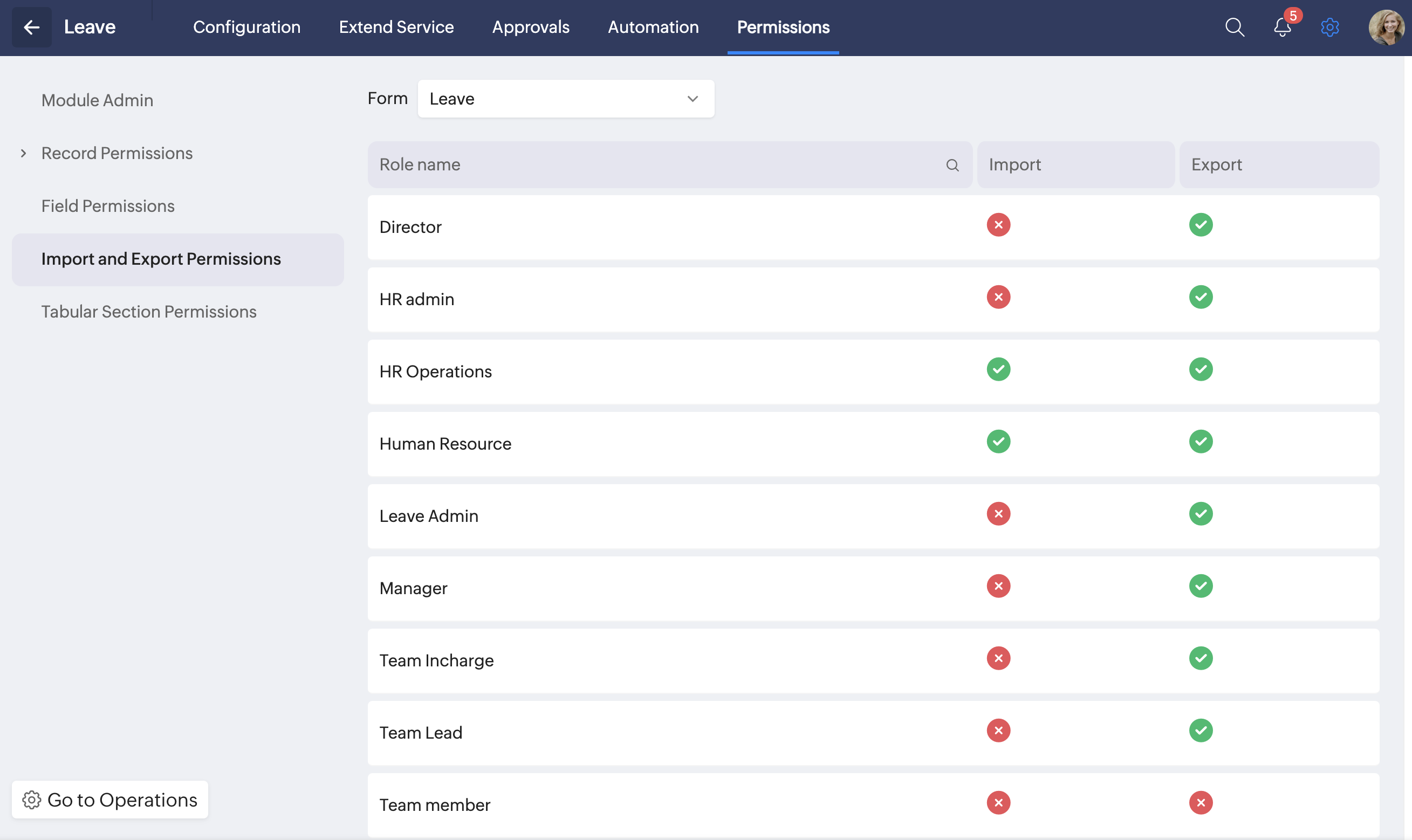Image resolution: width=1412 pixels, height=840 pixels.
Task: Switch to the Automation tab
Action: 653,27
